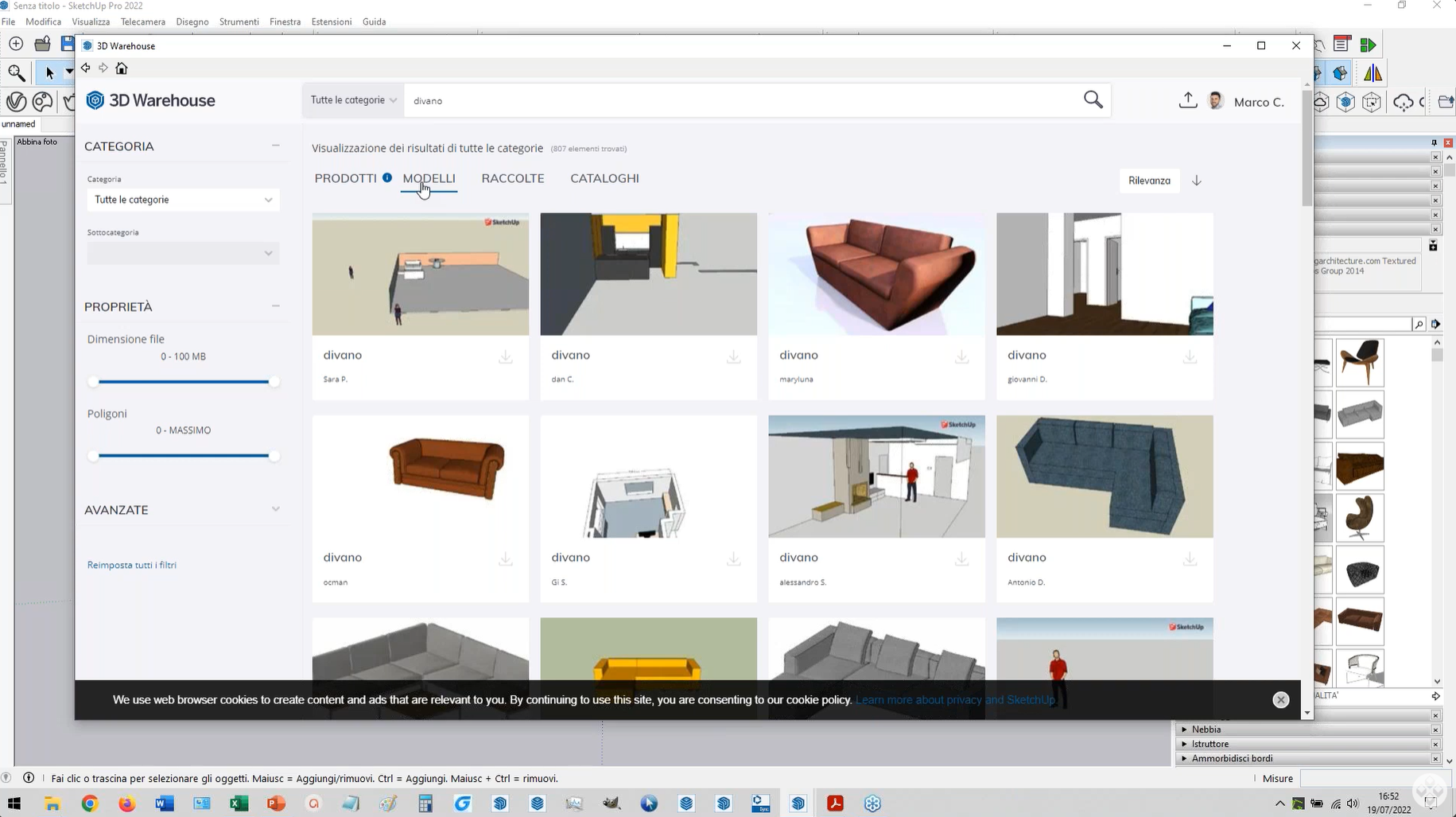Download the divano model by Sara P.

(x=506, y=357)
